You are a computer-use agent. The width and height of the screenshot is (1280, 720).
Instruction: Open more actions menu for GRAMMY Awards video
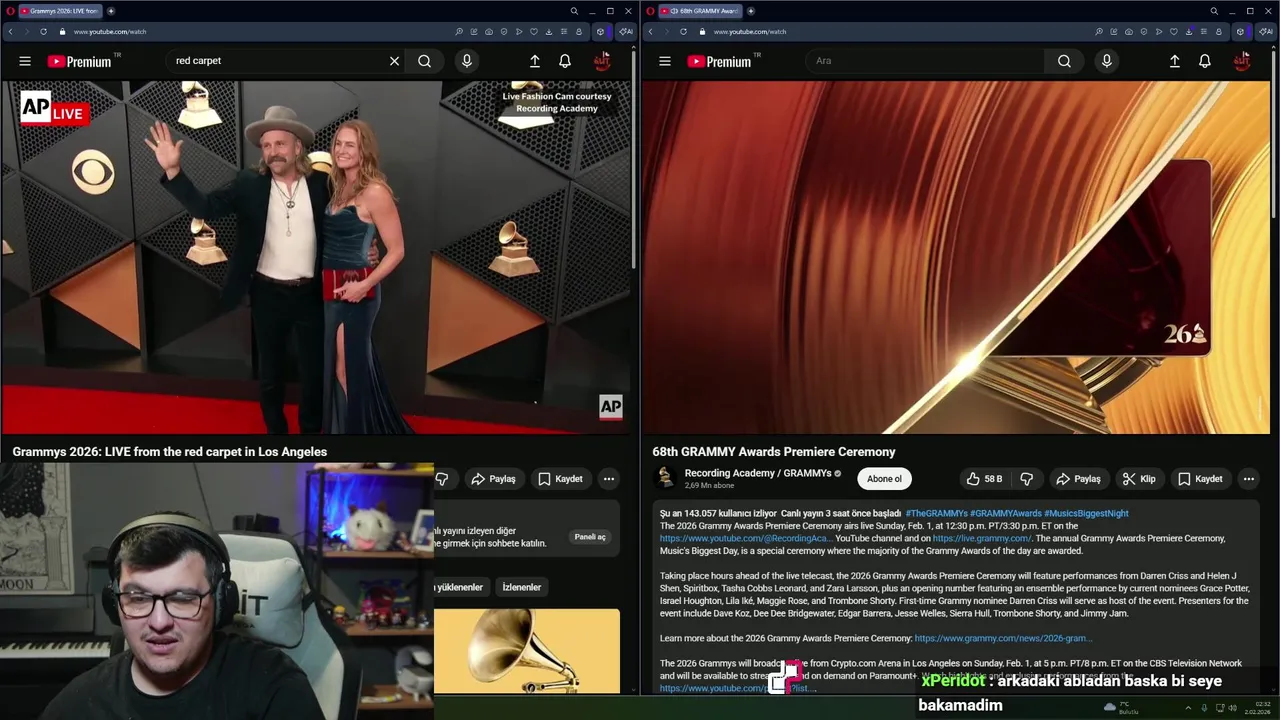coord(1248,479)
